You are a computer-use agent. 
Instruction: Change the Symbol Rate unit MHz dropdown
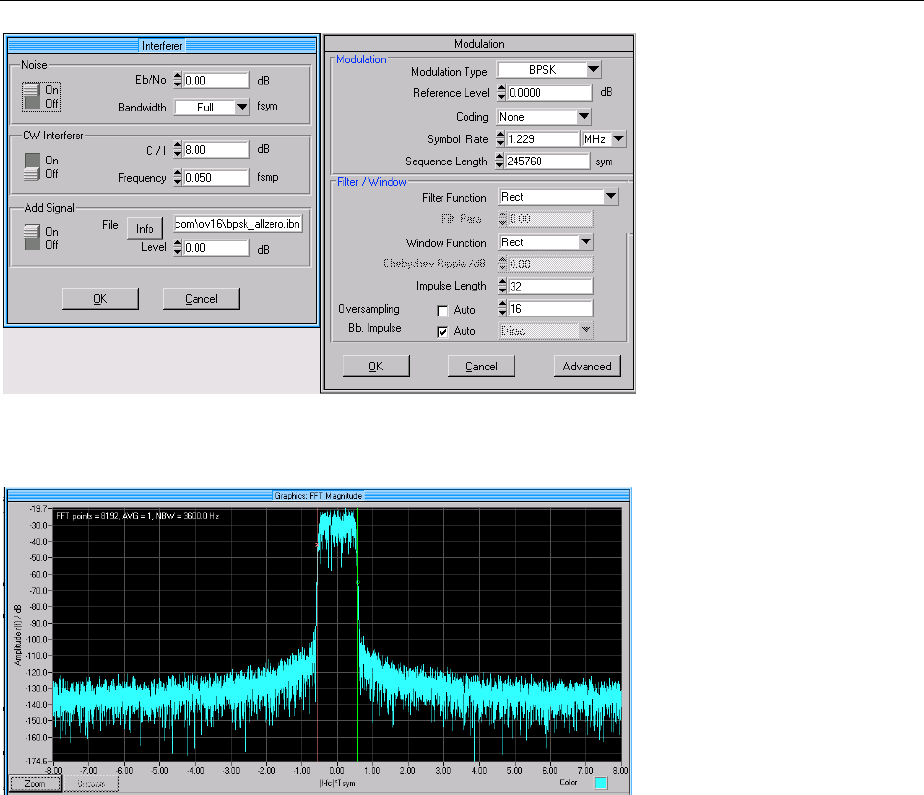(619, 139)
